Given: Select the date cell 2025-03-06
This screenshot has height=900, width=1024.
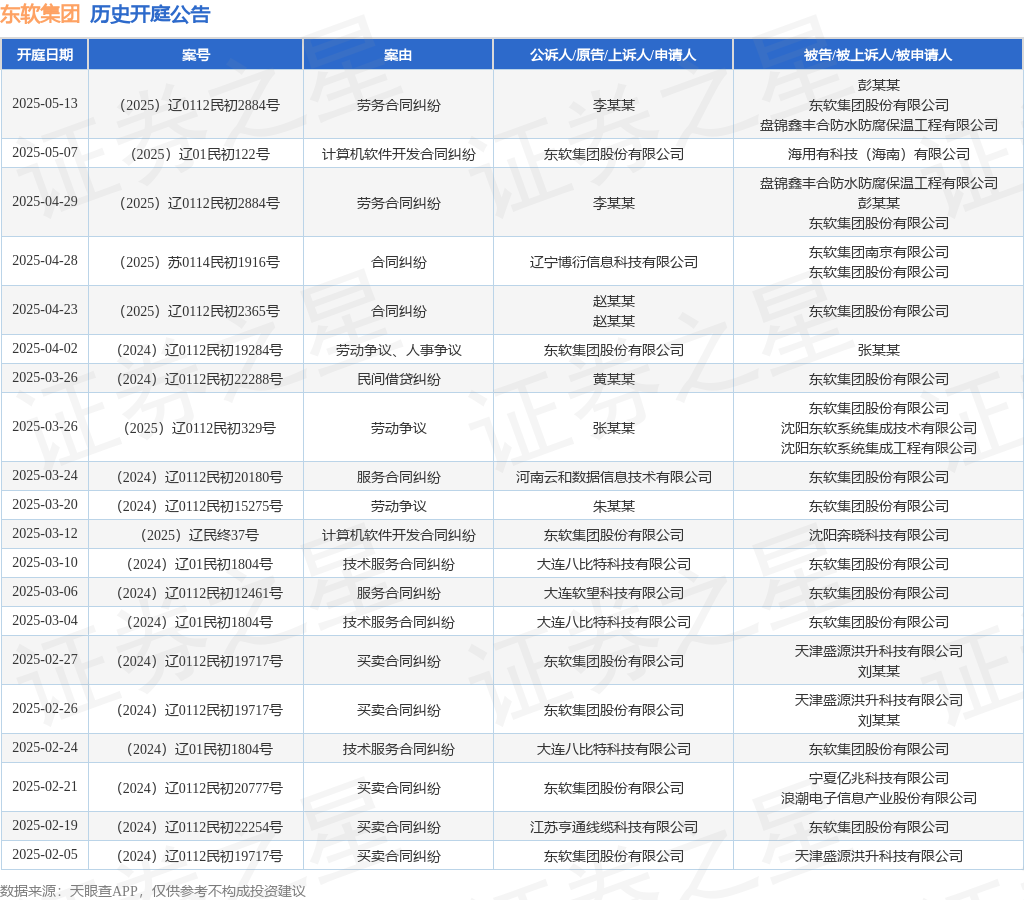Looking at the screenshot, I should (44, 591).
